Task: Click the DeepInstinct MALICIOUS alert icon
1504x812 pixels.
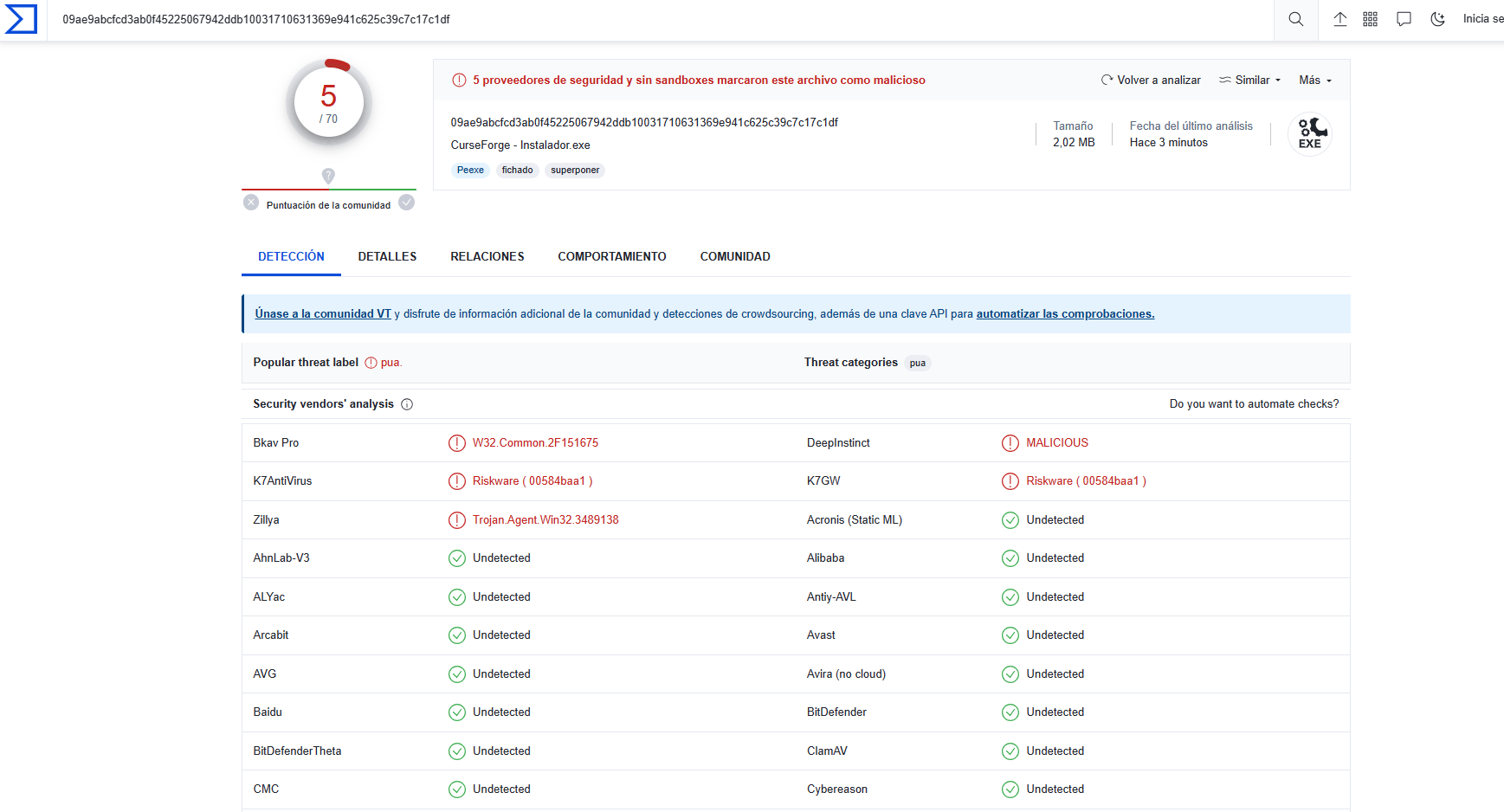Action: pyautogui.click(x=1010, y=443)
